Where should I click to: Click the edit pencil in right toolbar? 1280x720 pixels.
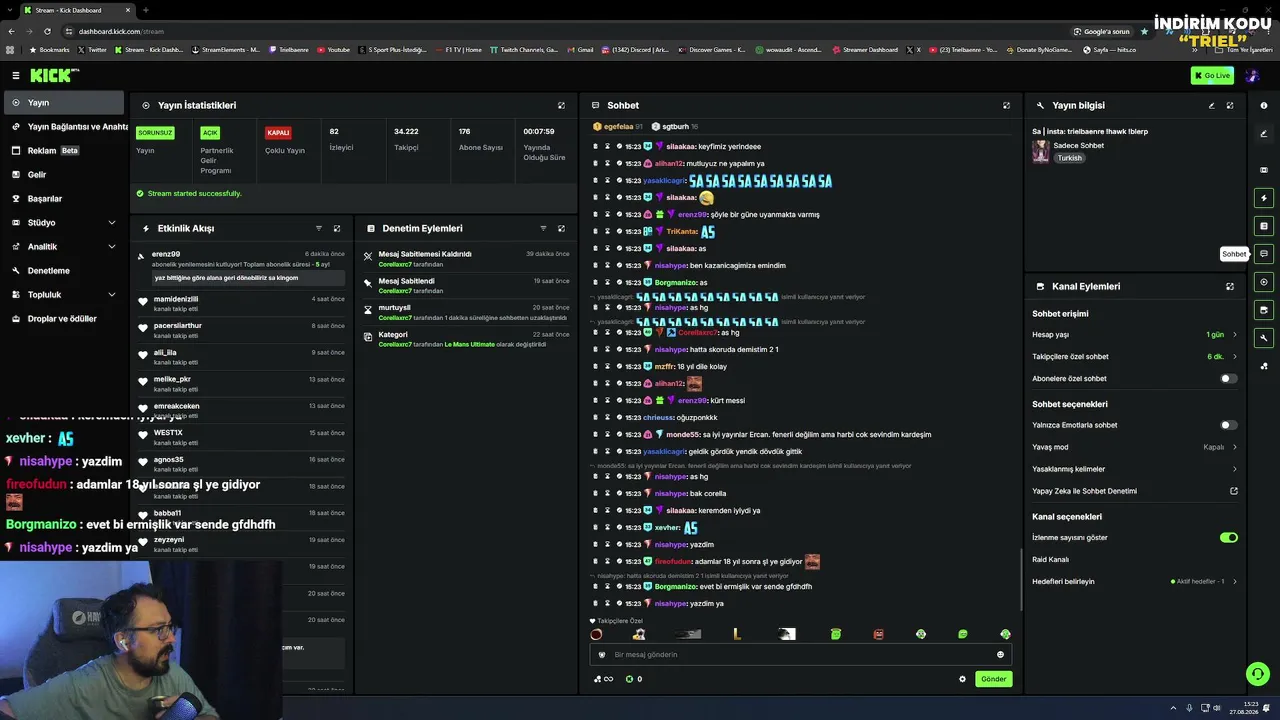coord(1264,134)
